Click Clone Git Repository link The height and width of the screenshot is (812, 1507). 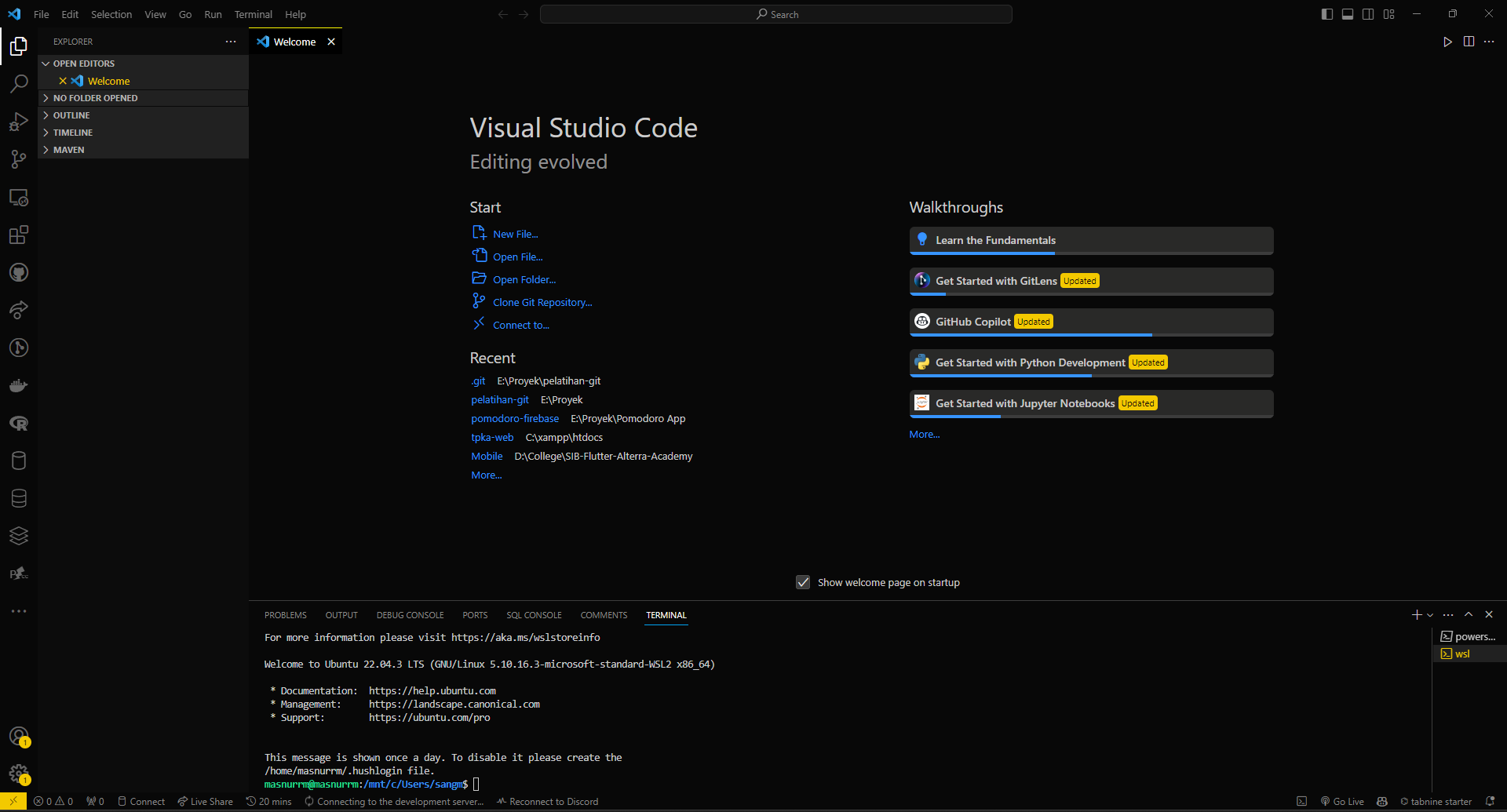[x=542, y=302]
